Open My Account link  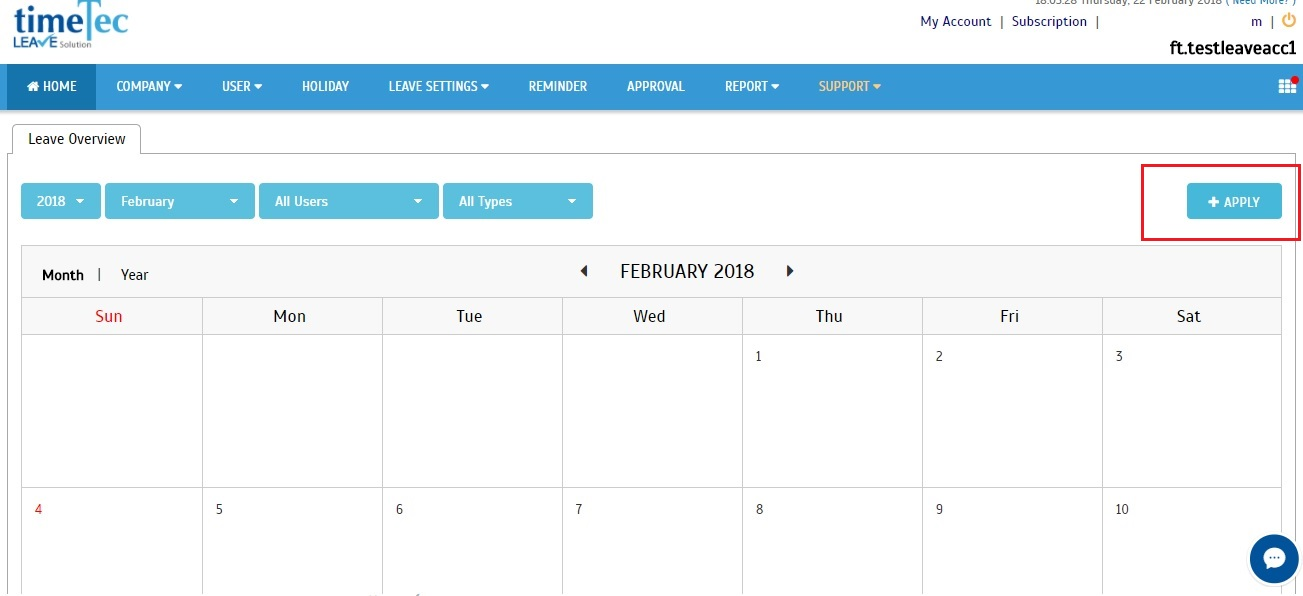pyautogui.click(x=956, y=21)
